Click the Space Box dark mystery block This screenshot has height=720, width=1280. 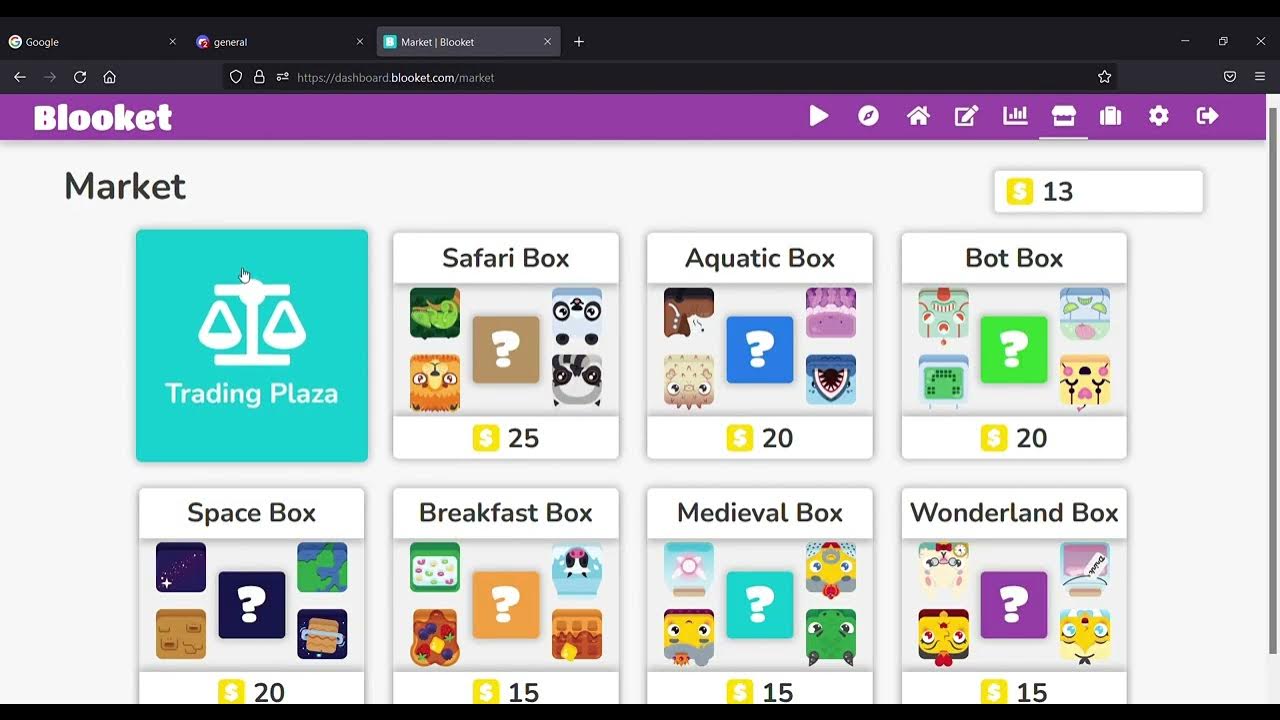click(x=252, y=604)
